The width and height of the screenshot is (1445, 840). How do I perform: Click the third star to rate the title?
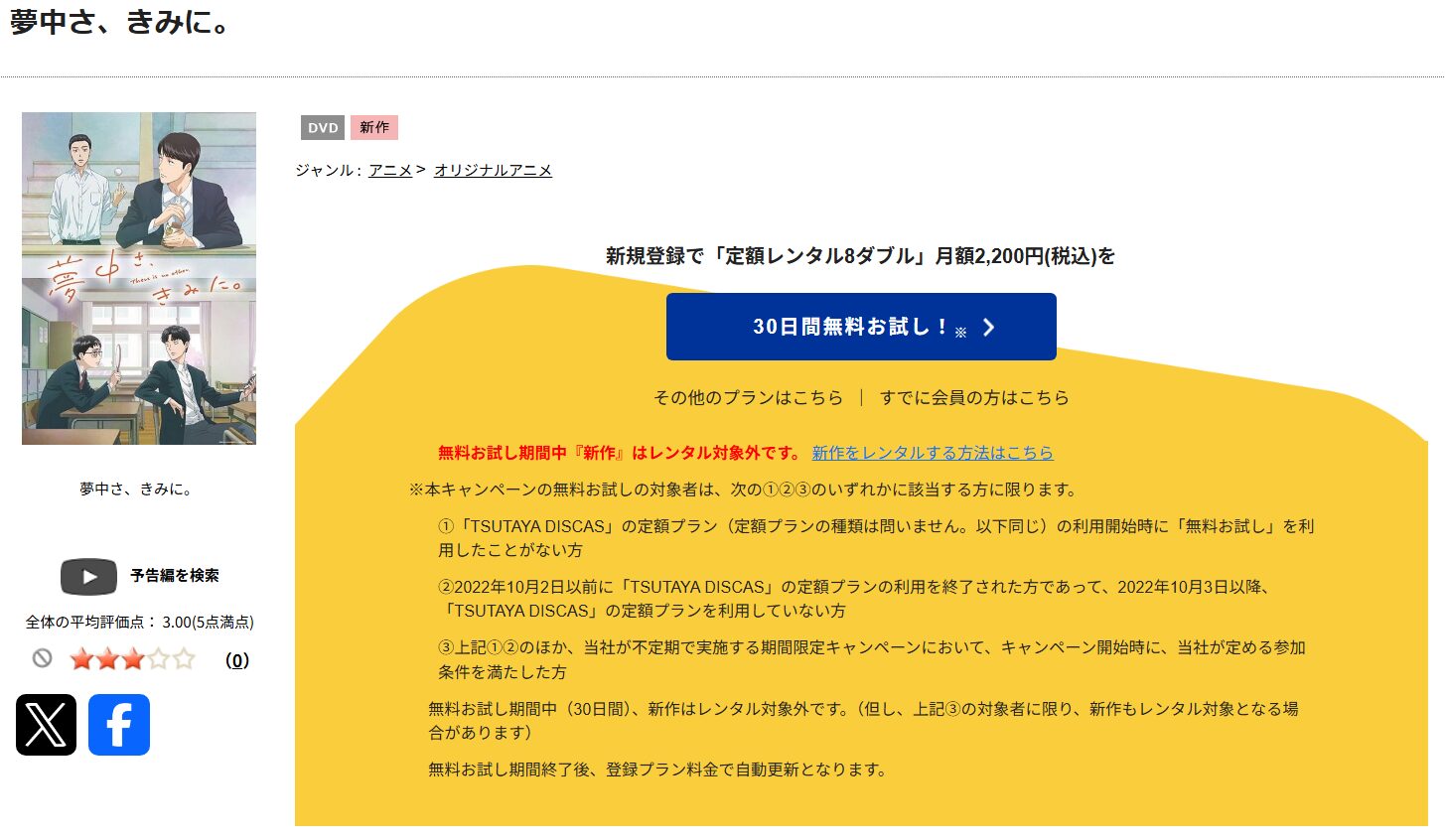pos(133,659)
